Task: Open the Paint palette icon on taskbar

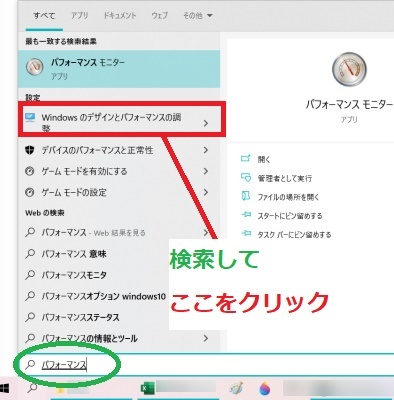Action: coord(236,388)
